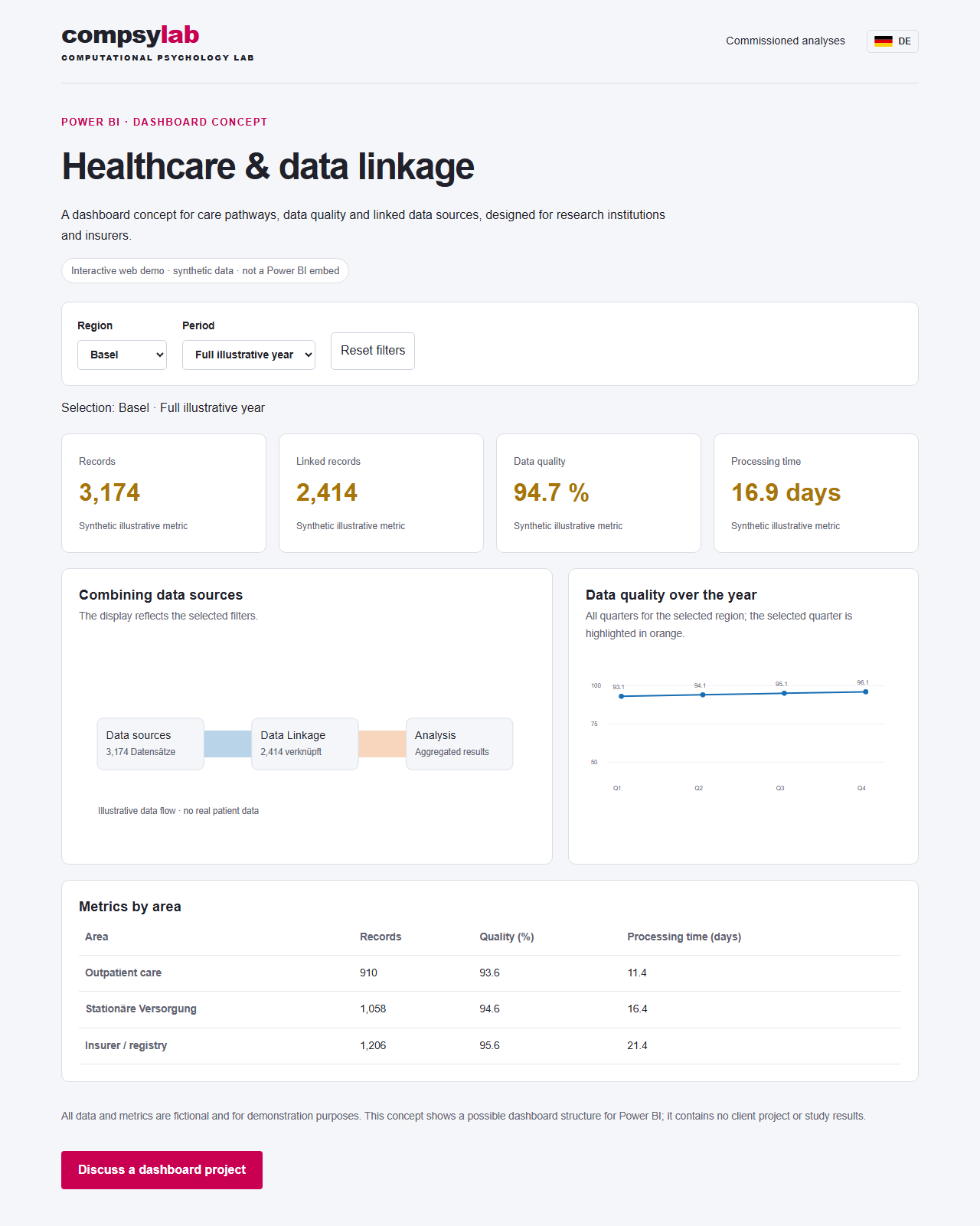
Task: Click the 11.4 processing time cell
Action: point(637,973)
